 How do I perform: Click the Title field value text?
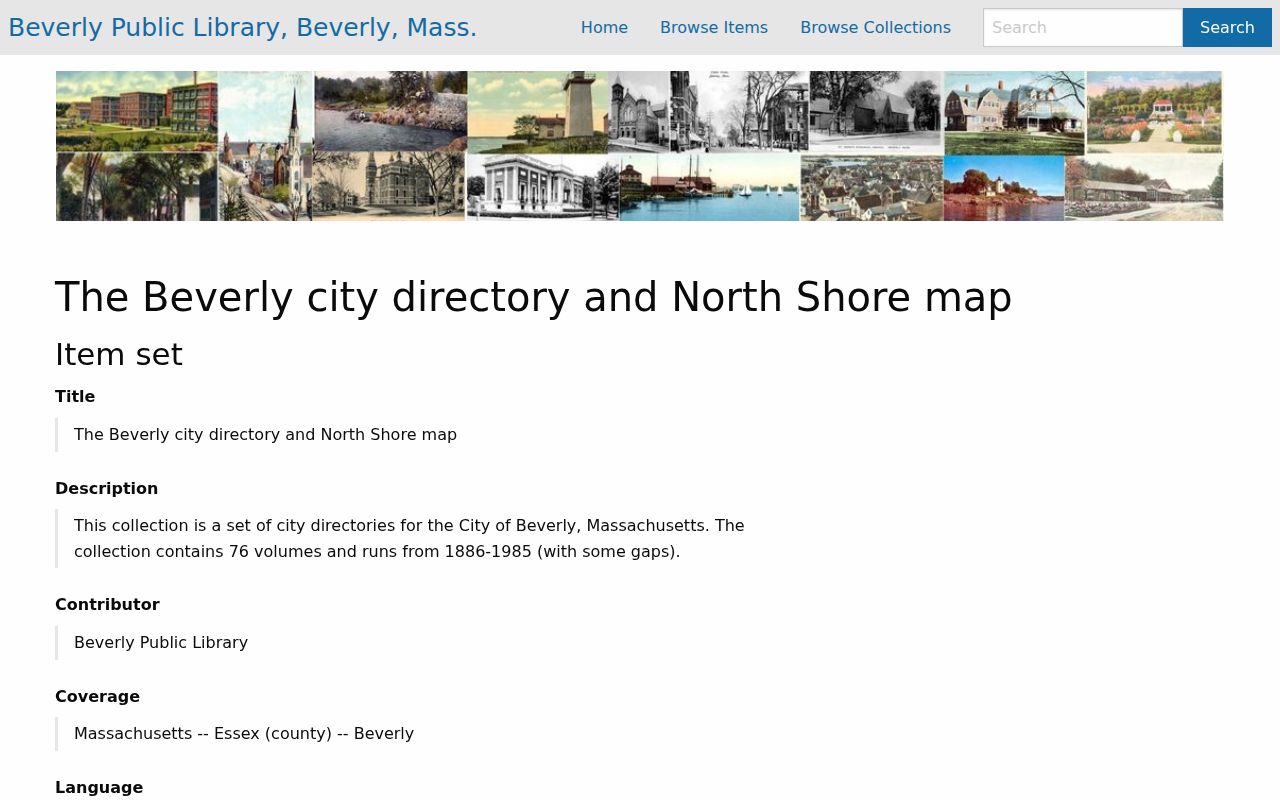[265, 435]
